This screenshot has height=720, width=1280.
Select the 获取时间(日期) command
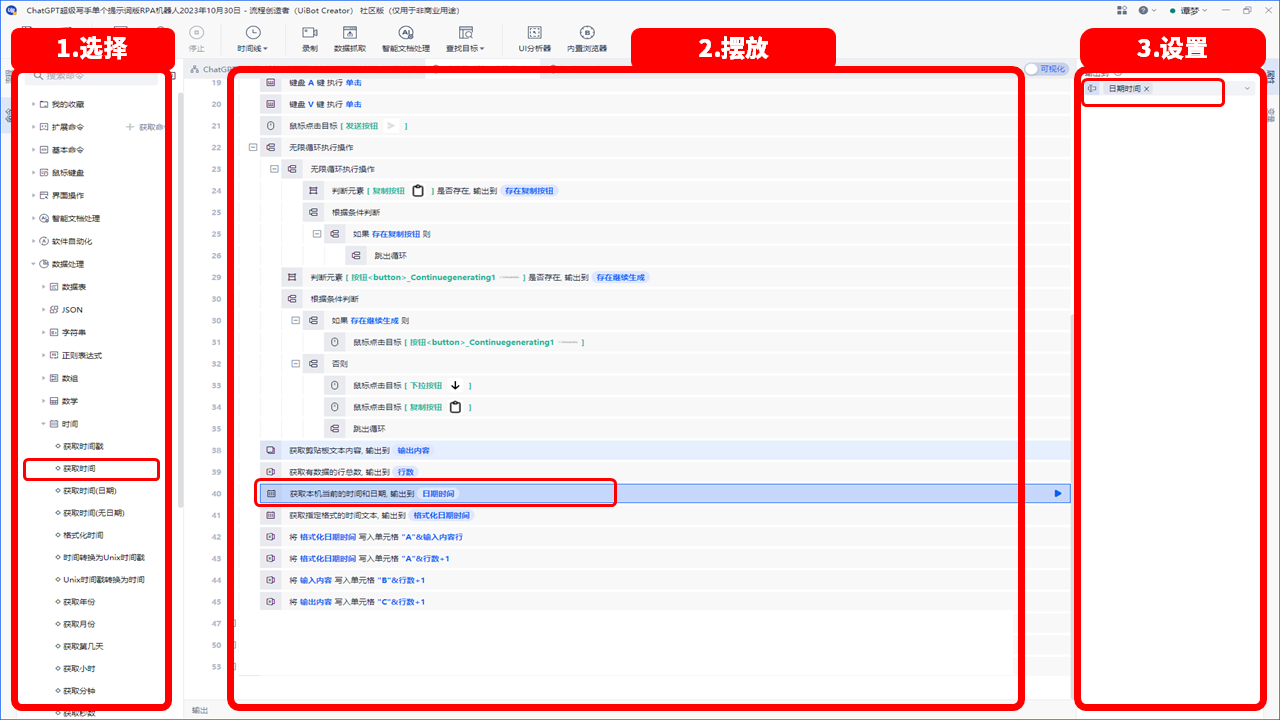click(89, 491)
